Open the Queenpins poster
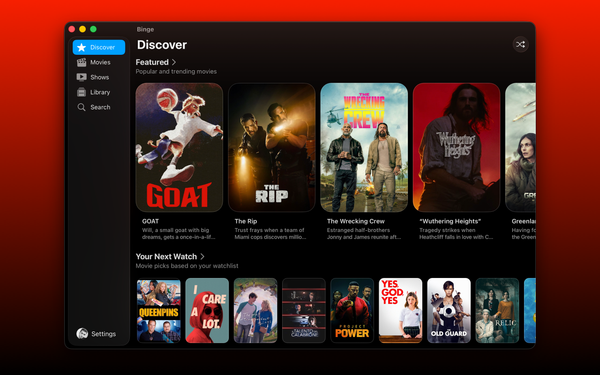600x375 pixels. pos(159,310)
